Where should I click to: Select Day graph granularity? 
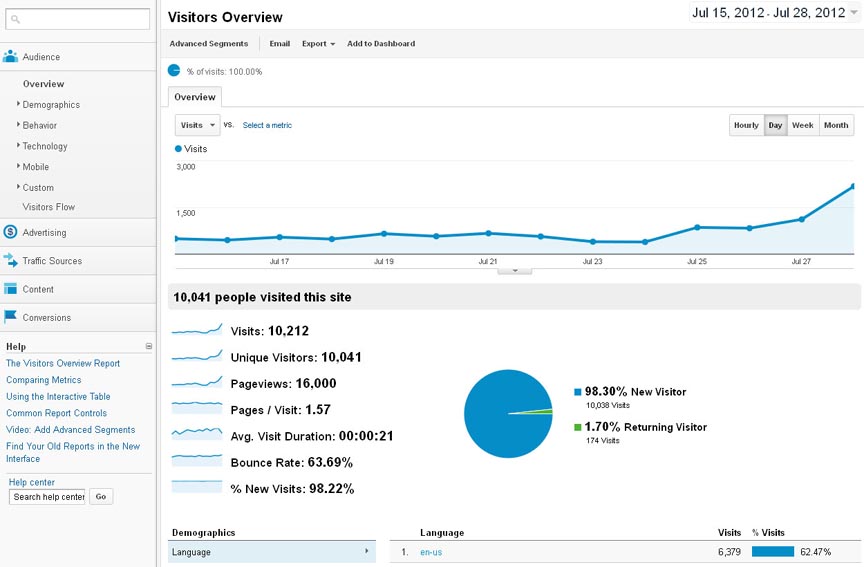(775, 125)
